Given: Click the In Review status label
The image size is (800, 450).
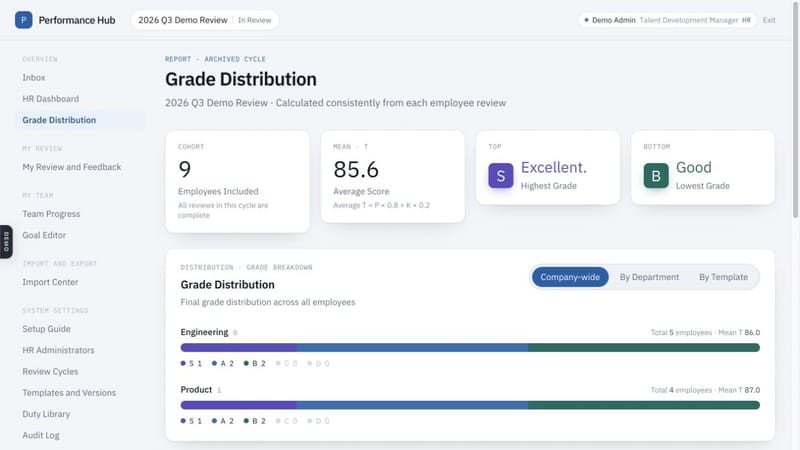Looking at the screenshot, I should tap(255, 20).
